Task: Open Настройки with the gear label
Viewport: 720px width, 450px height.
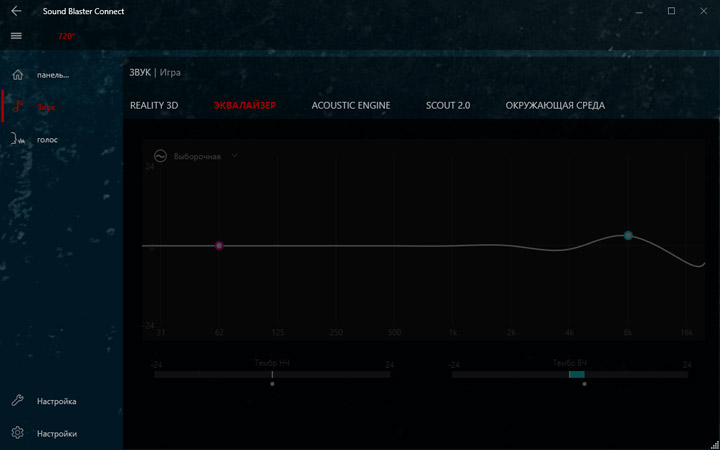Action: [x=56, y=433]
